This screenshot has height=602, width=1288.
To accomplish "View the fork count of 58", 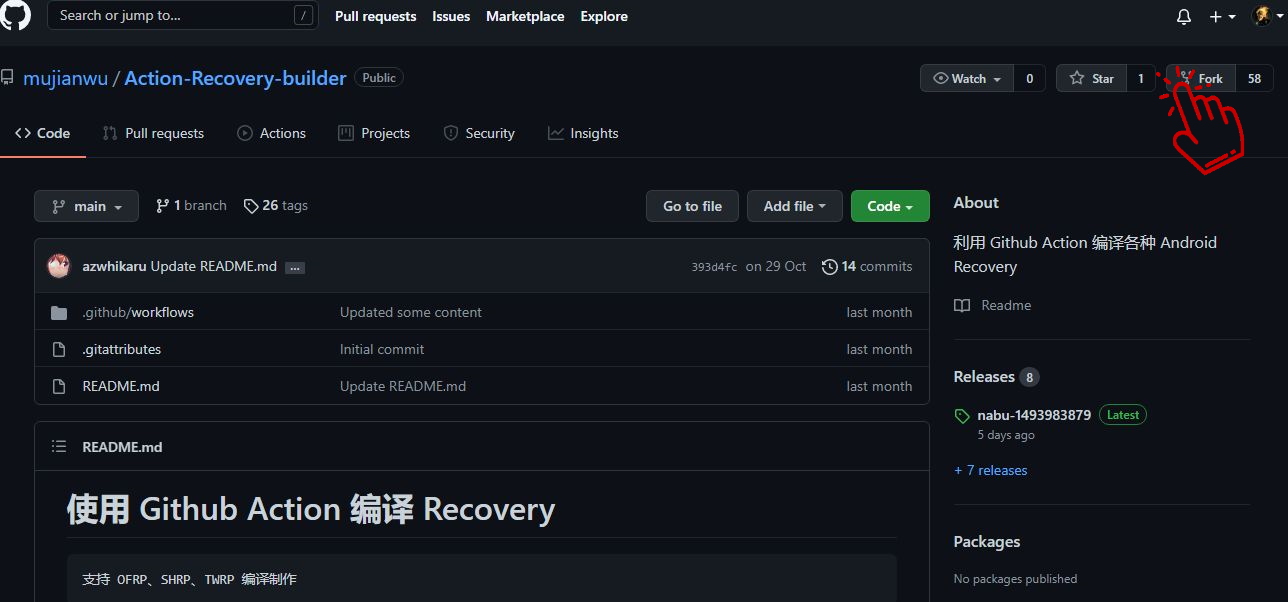I will (1254, 78).
